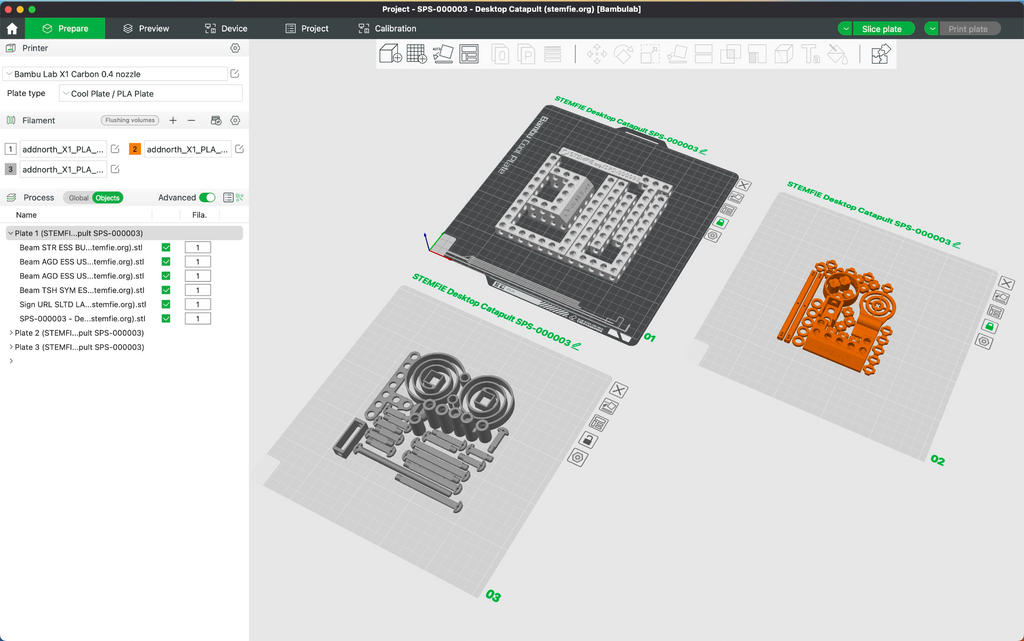
Task: Uncheck Beam STR ESS printable checkbox
Action: (166, 247)
